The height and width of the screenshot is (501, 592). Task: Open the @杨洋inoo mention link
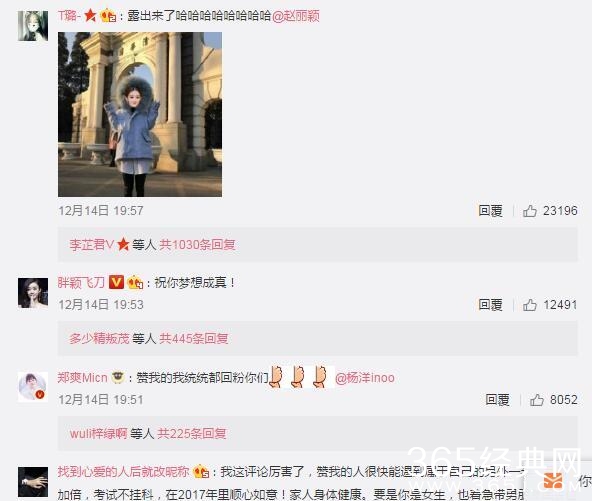pyautogui.click(x=365, y=378)
